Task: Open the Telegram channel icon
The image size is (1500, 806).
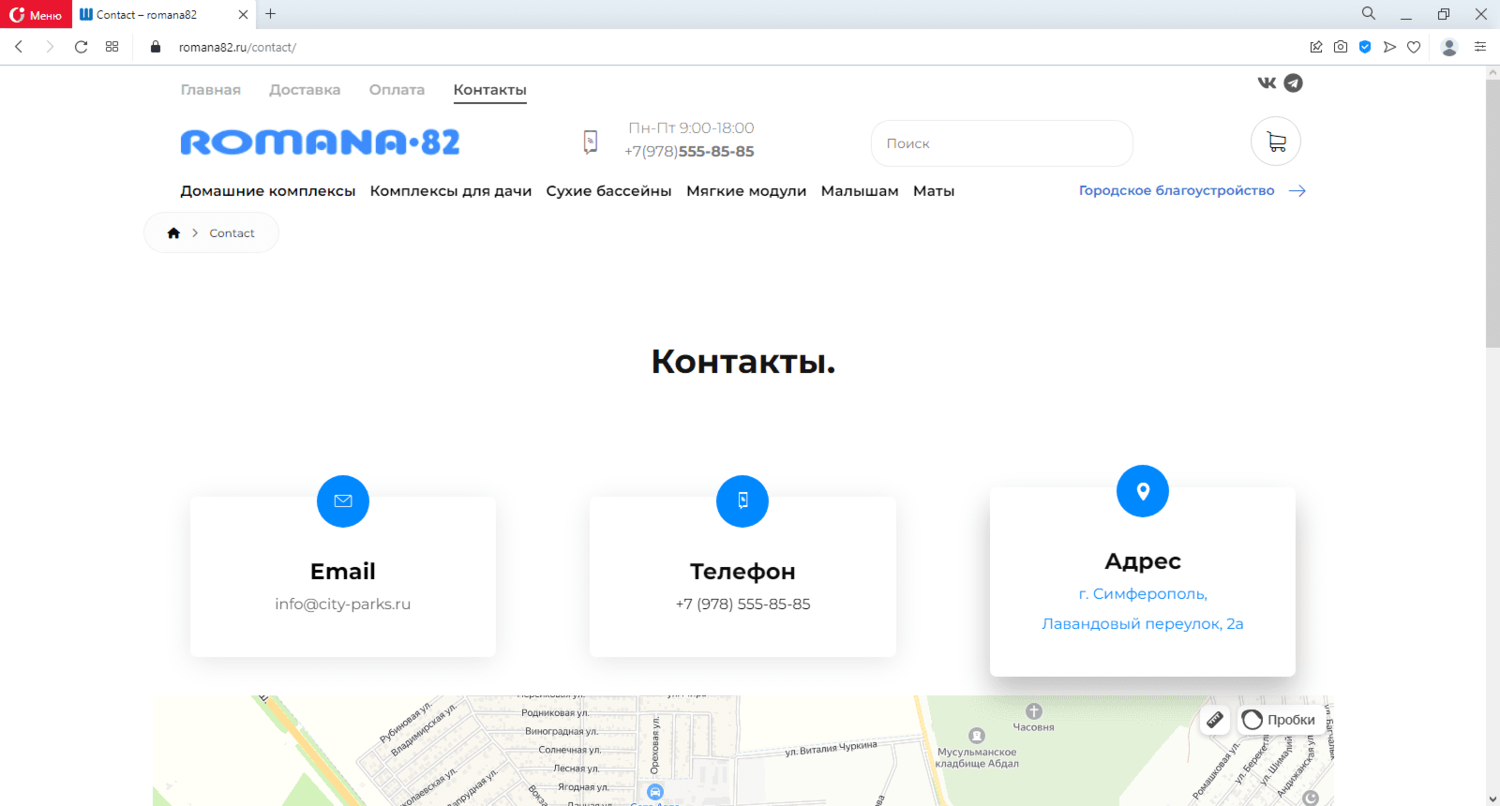Action: click(1294, 83)
